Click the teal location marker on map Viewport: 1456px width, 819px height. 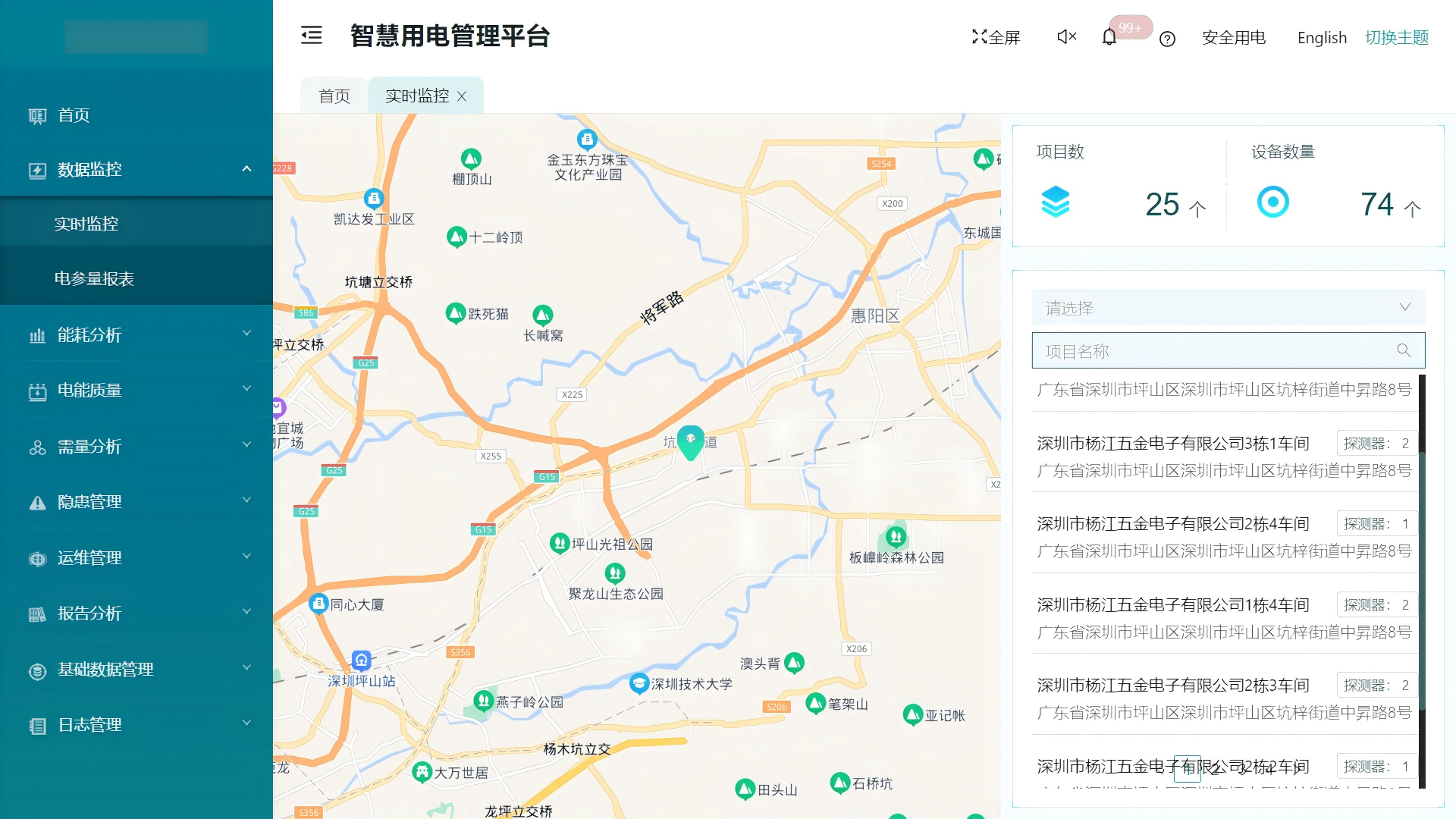690,441
